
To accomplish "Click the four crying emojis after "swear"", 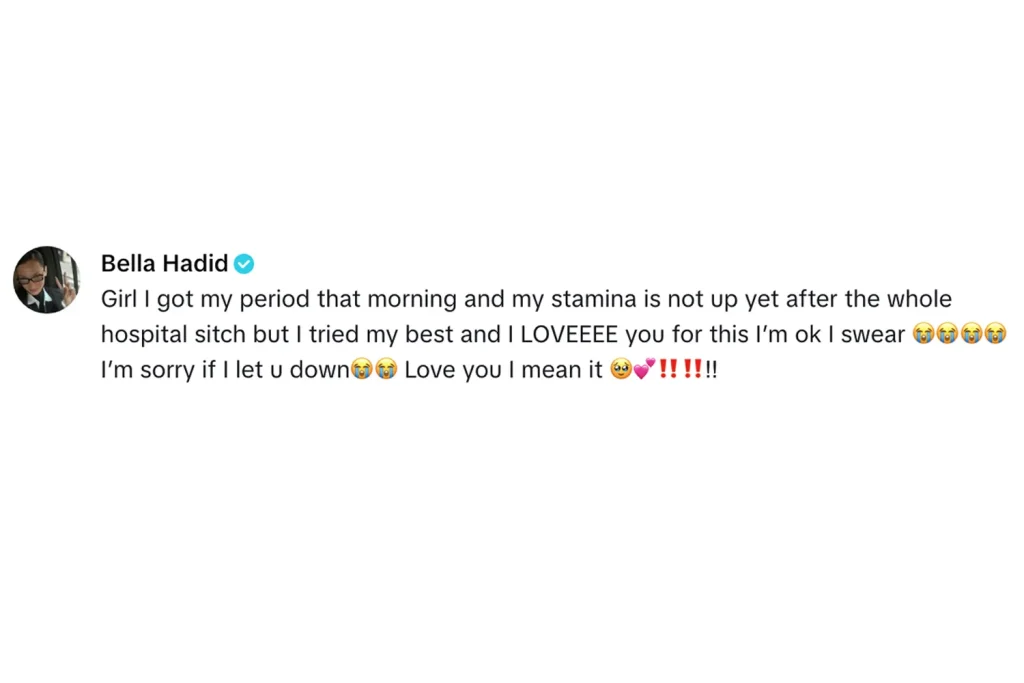I will [959, 334].
